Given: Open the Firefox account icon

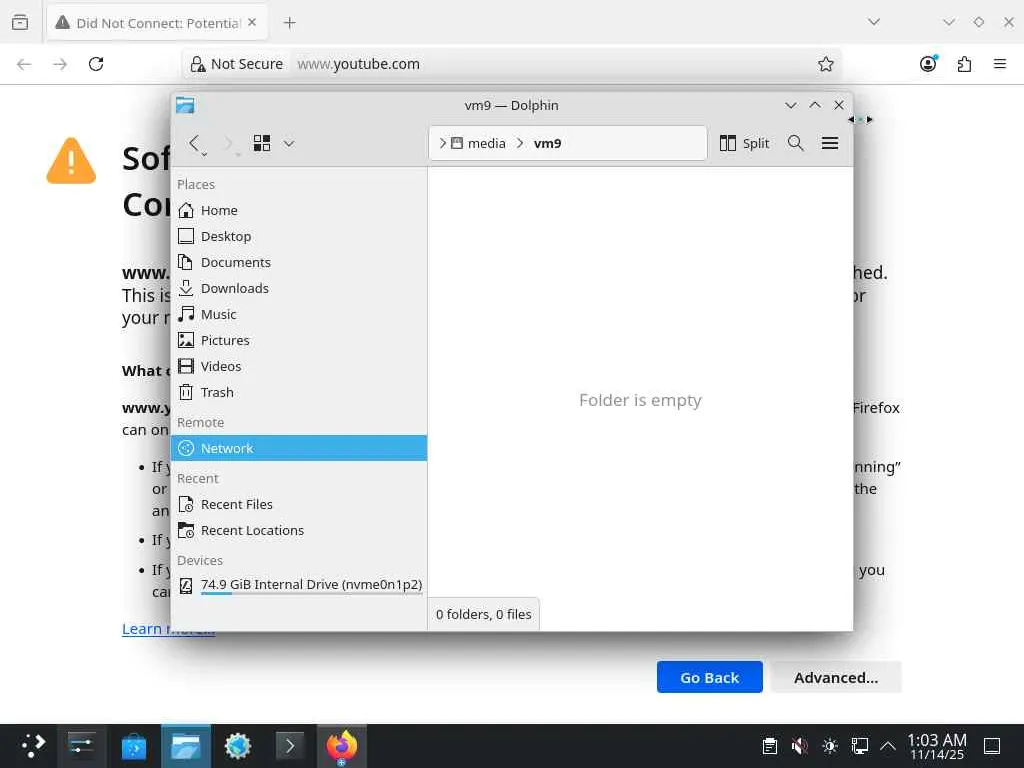Looking at the screenshot, I should pyautogui.click(x=928, y=64).
